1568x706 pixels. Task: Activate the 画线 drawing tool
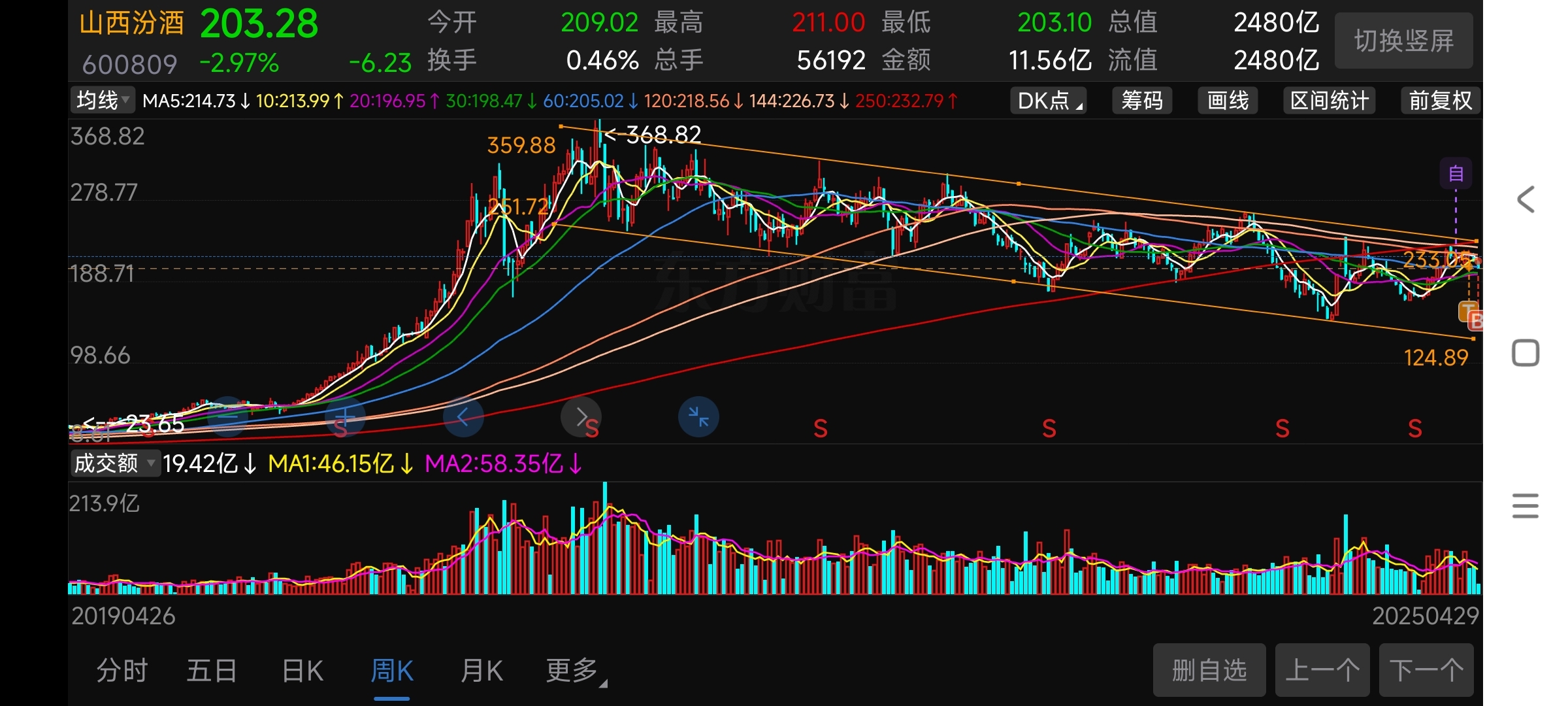point(1228,101)
